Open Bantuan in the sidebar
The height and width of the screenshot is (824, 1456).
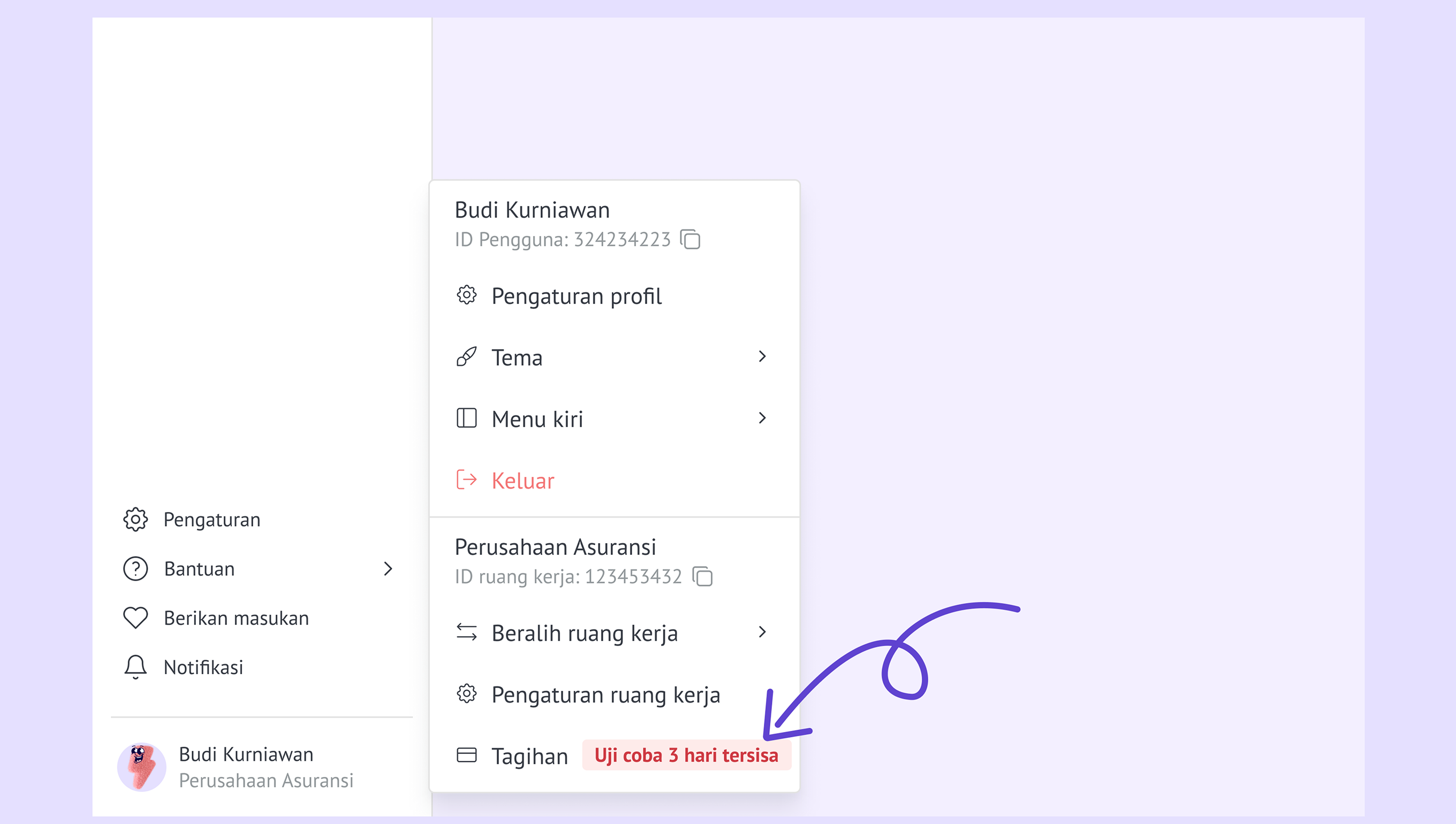(199, 569)
